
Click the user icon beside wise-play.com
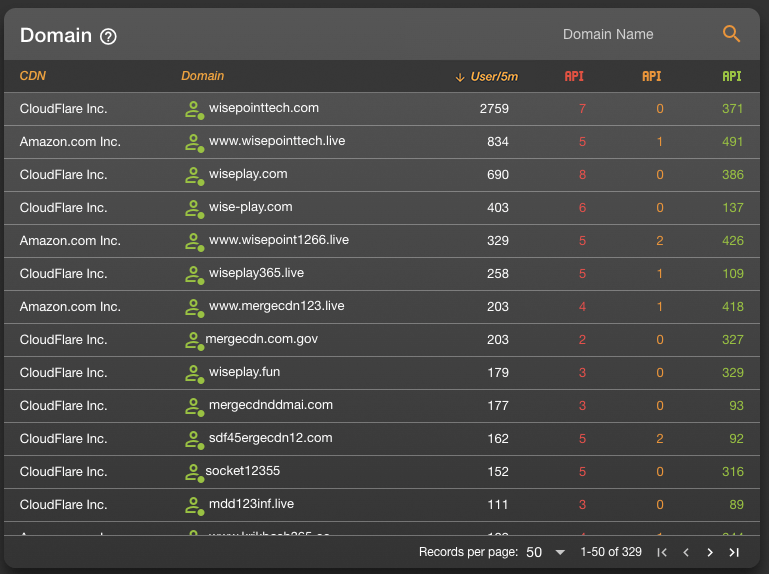(194, 209)
